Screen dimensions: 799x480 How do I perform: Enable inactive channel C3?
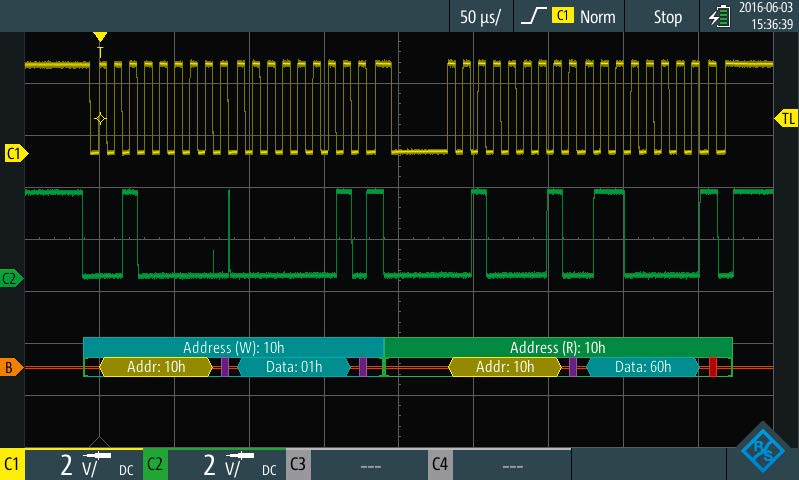coord(297,465)
